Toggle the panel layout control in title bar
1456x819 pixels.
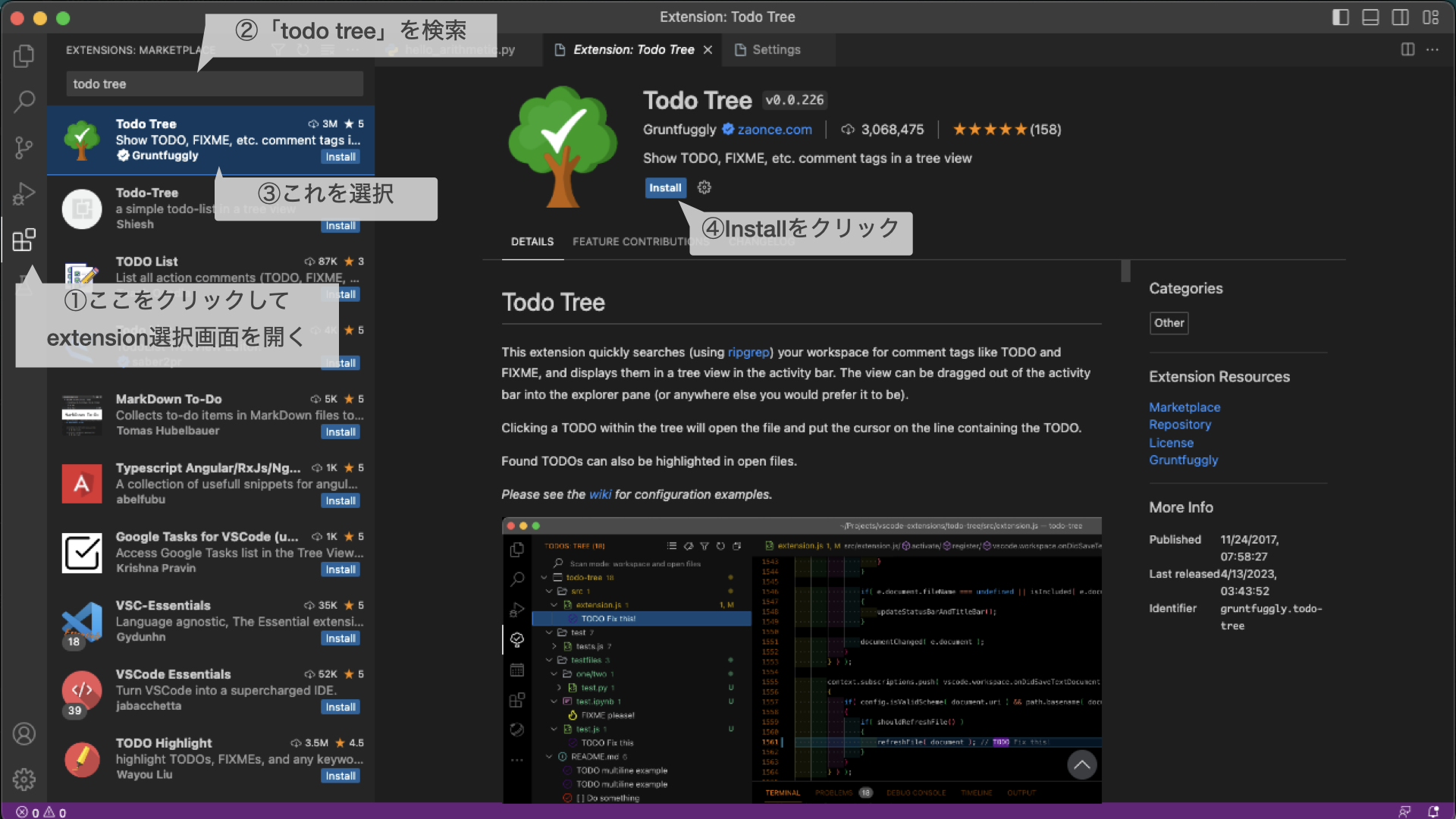pos(1370,17)
